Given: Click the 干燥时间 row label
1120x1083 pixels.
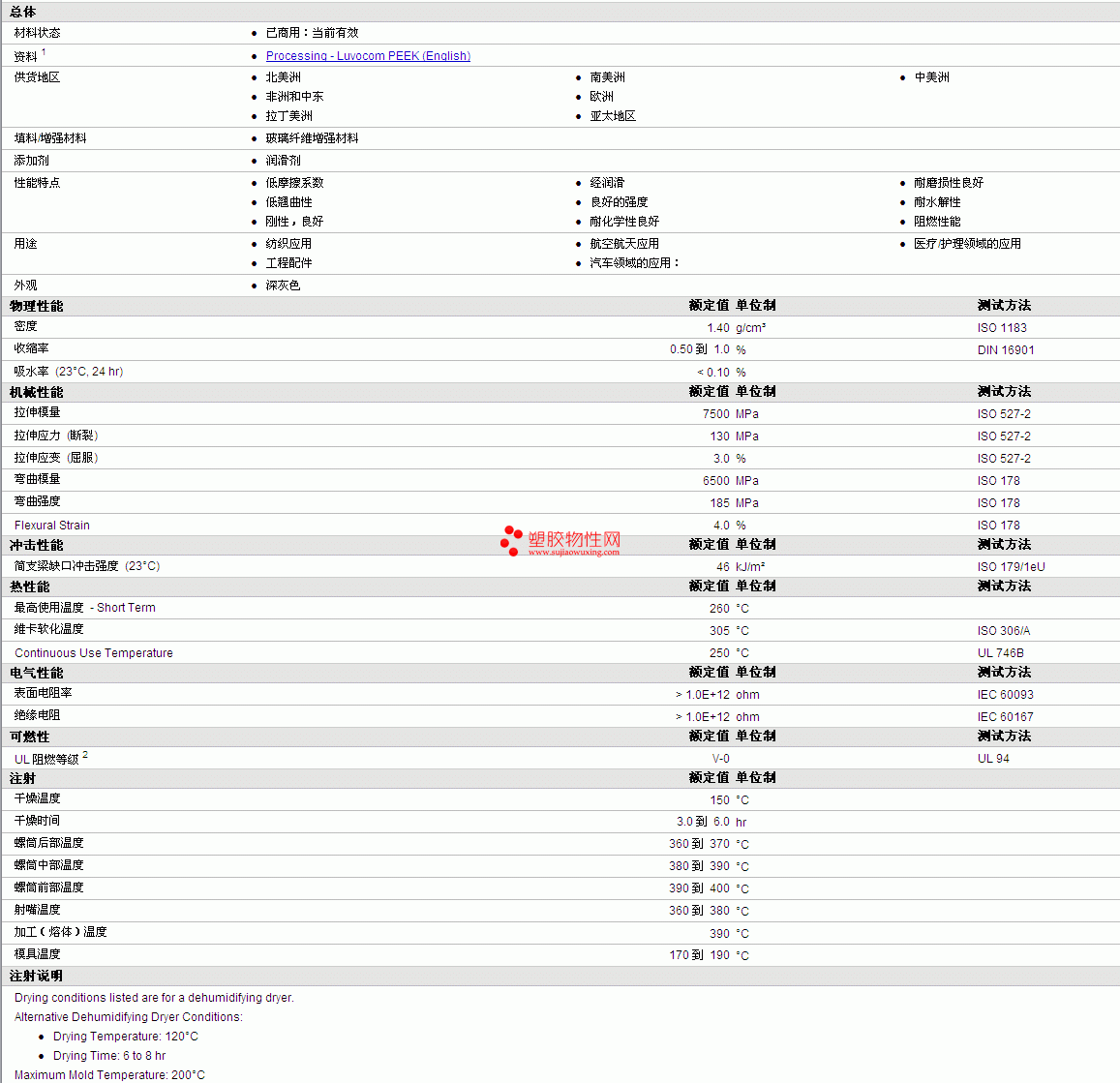Looking at the screenshot, I should click(37, 821).
